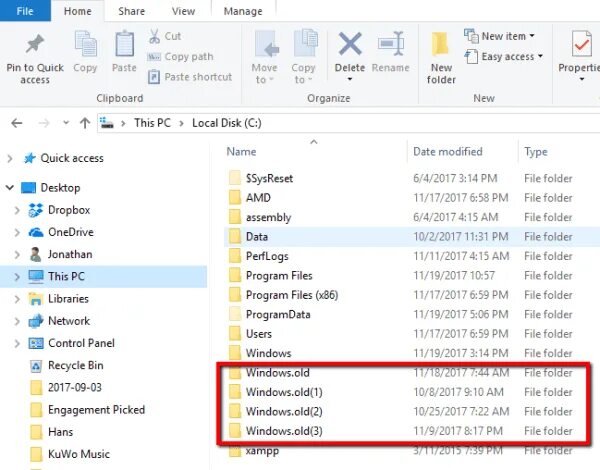Sort by the Type column header
Viewport: 600px width, 470px height.
[x=536, y=152]
